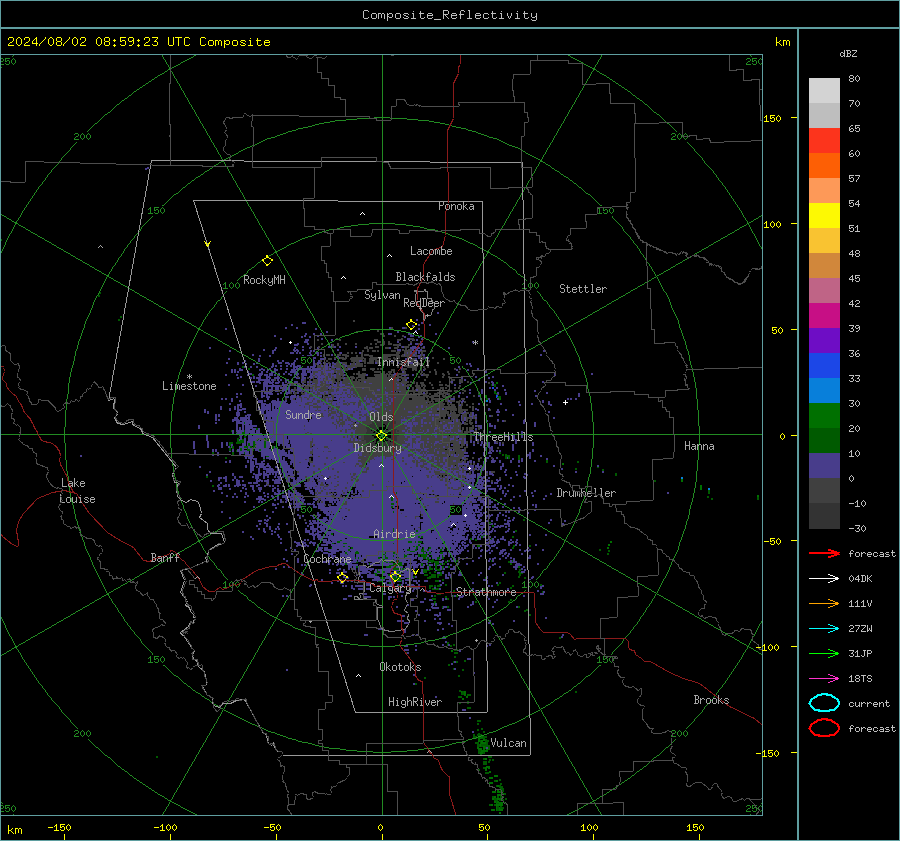
Task: Click the cyan 27ZW arrow icon
Action: [824, 629]
